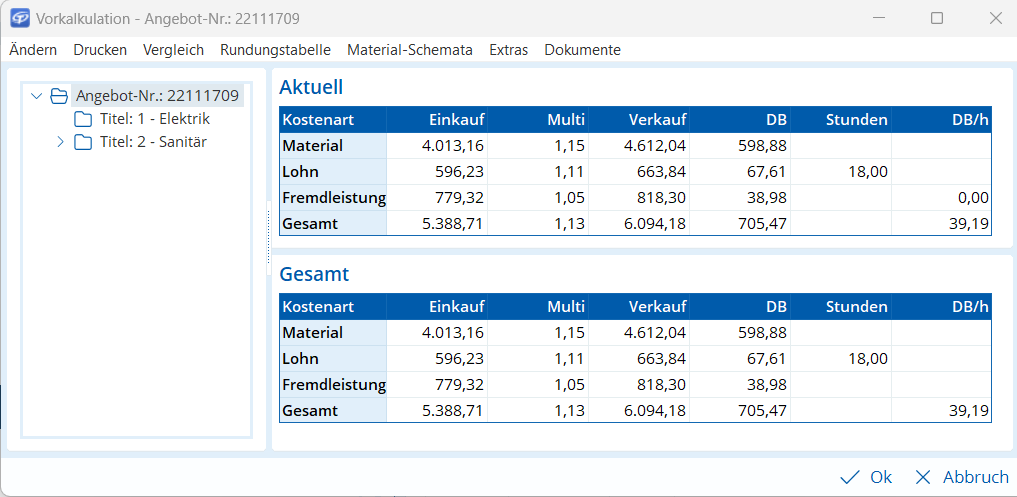
Task: Click the vertical splitter handle between panels
Action: pos(268,238)
